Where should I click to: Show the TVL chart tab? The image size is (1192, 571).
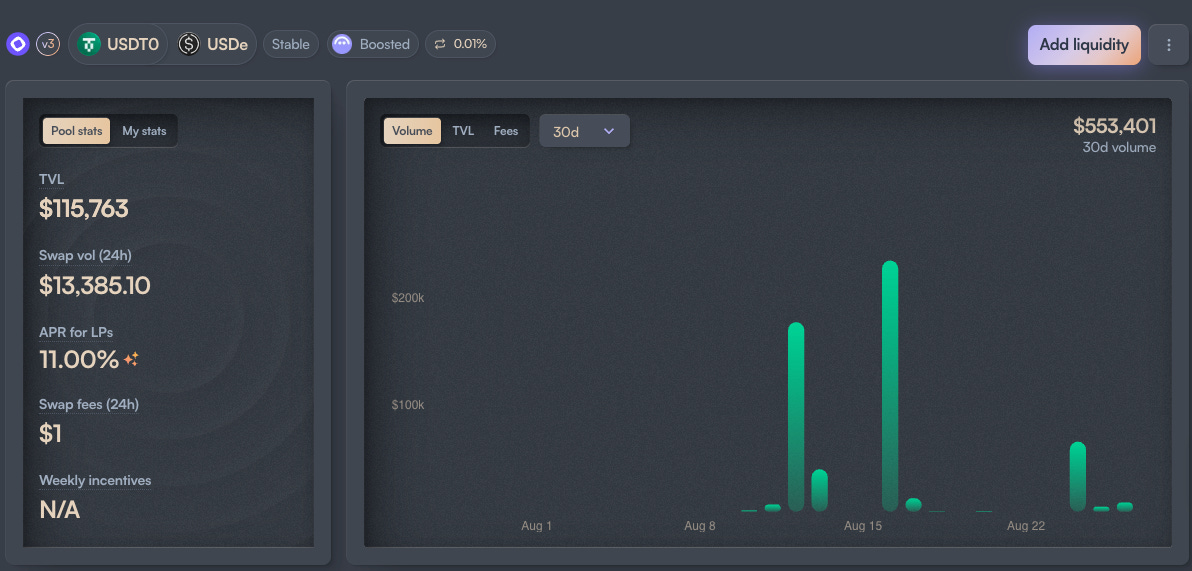463,131
